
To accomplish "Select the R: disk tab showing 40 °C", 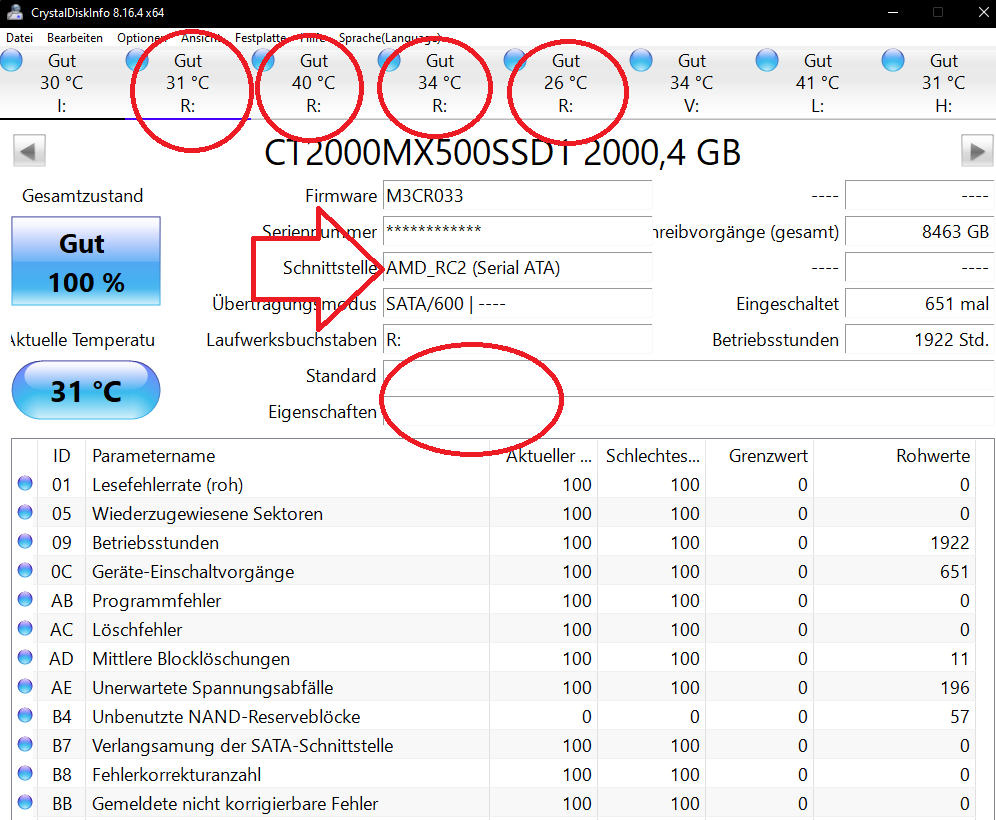I will point(314,83).
